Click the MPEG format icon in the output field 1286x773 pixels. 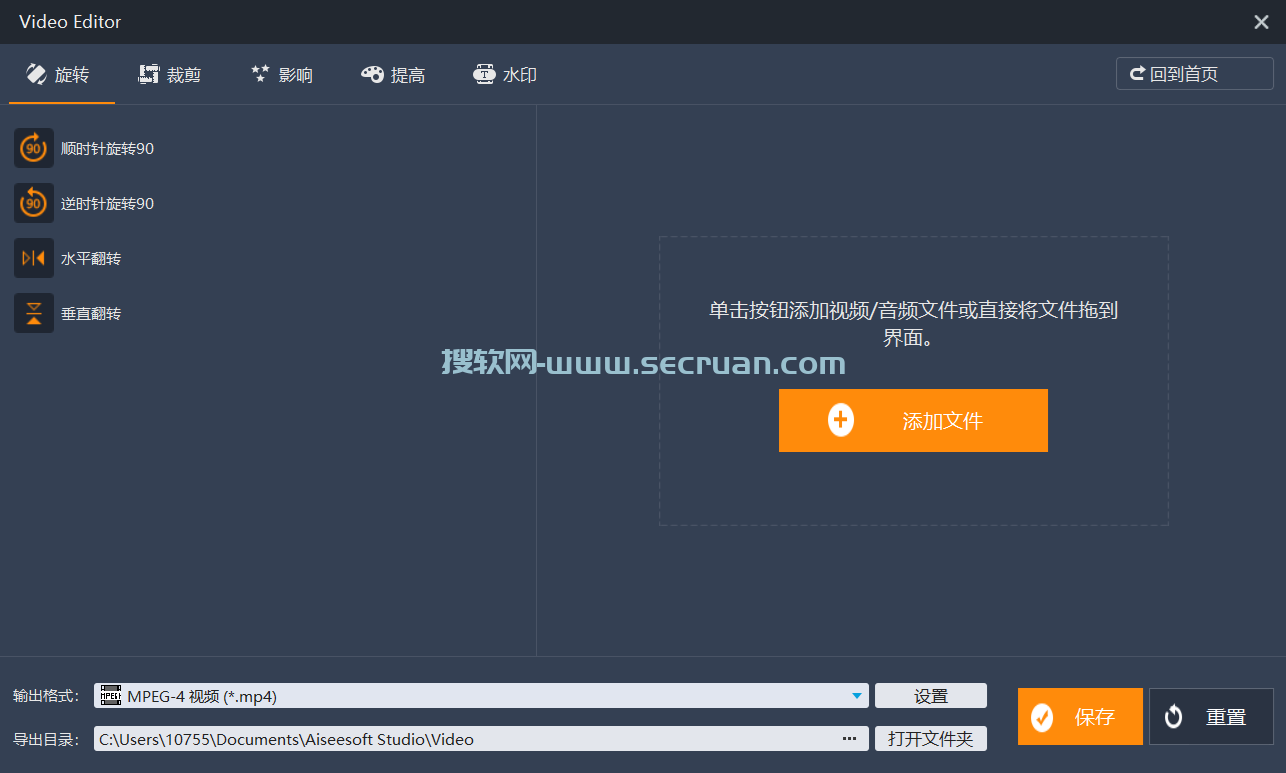tap(110, 695)
